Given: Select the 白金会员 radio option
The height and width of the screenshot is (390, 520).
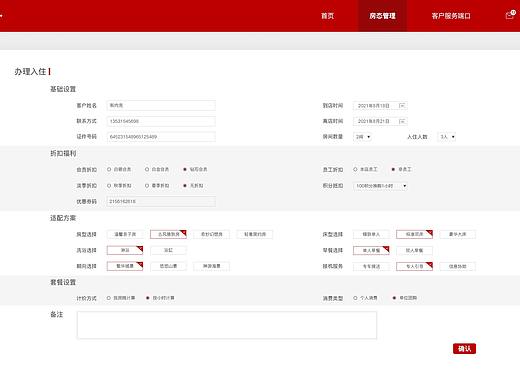Looking at the screenshot, I should click(157, 169).
